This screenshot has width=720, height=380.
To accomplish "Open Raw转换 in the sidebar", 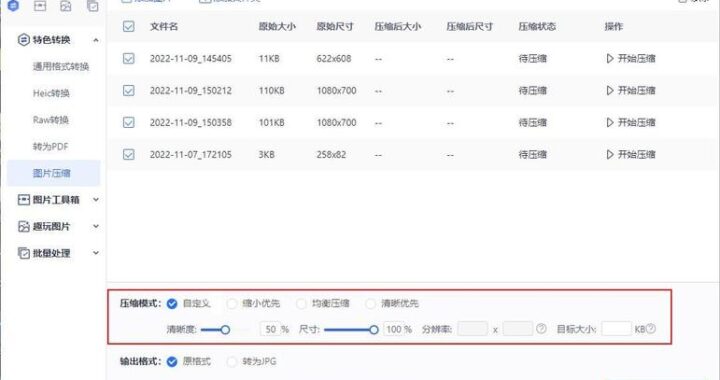I will click(x=51, y=120).
